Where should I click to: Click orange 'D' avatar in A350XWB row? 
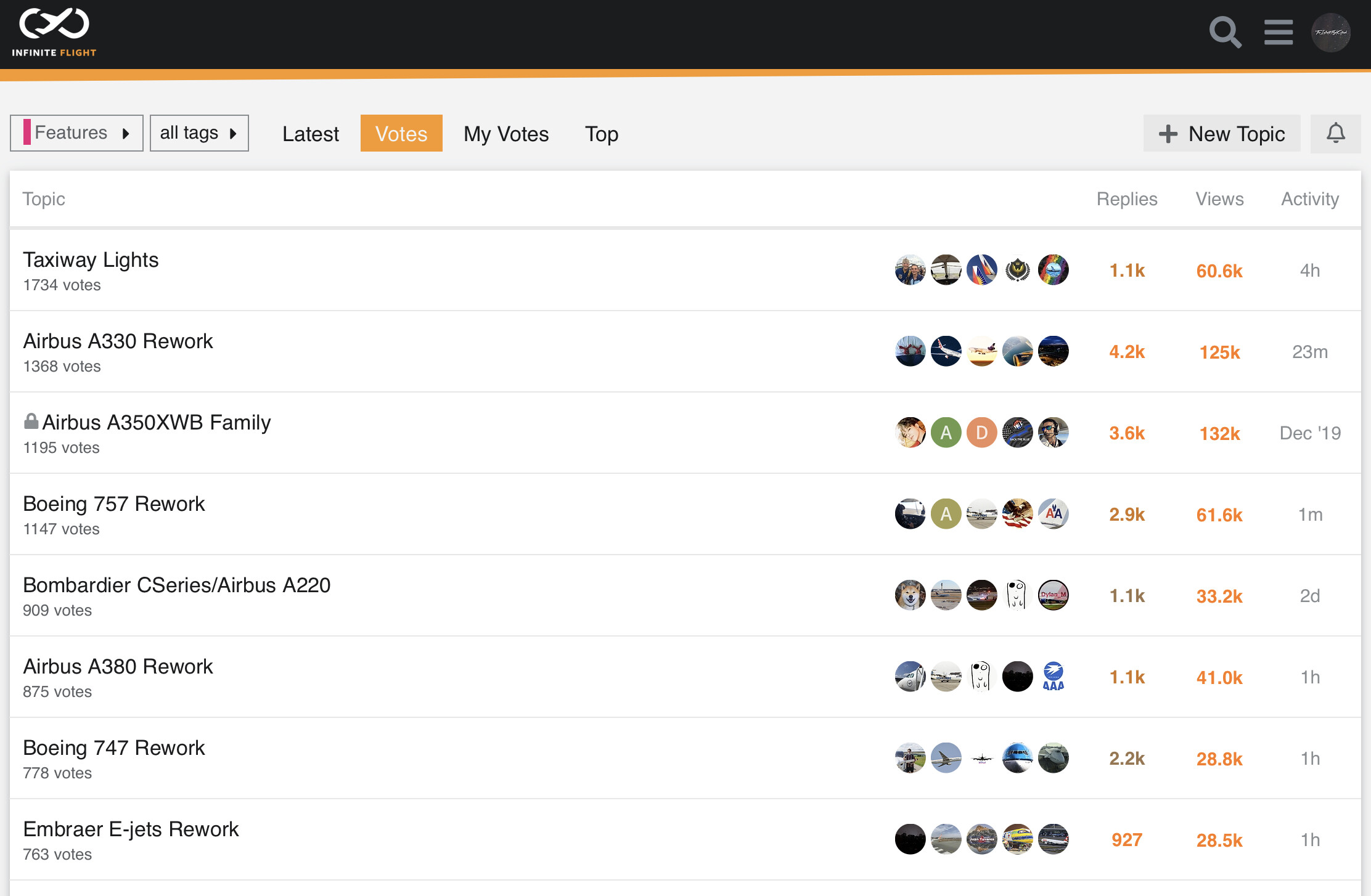pos(981,433)
